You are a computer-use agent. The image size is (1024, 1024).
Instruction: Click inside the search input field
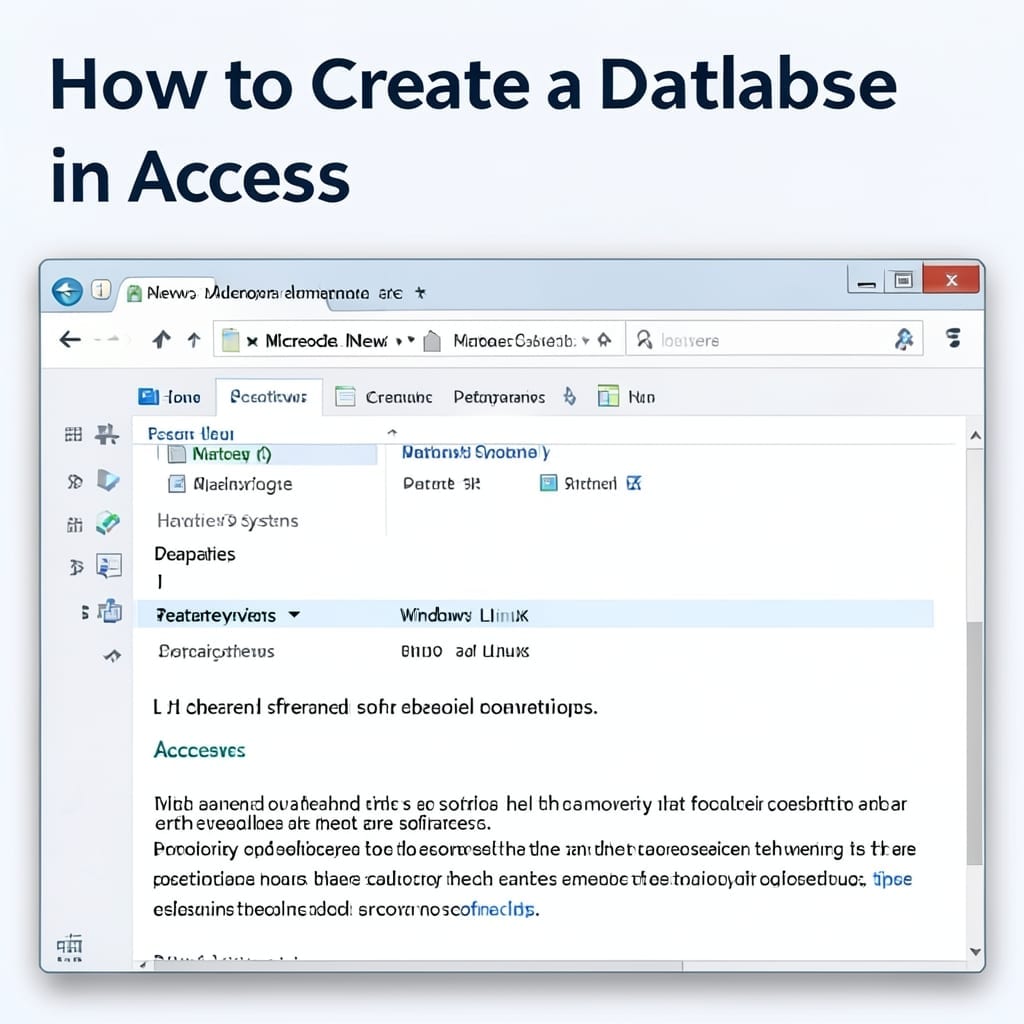coord(774,339)
